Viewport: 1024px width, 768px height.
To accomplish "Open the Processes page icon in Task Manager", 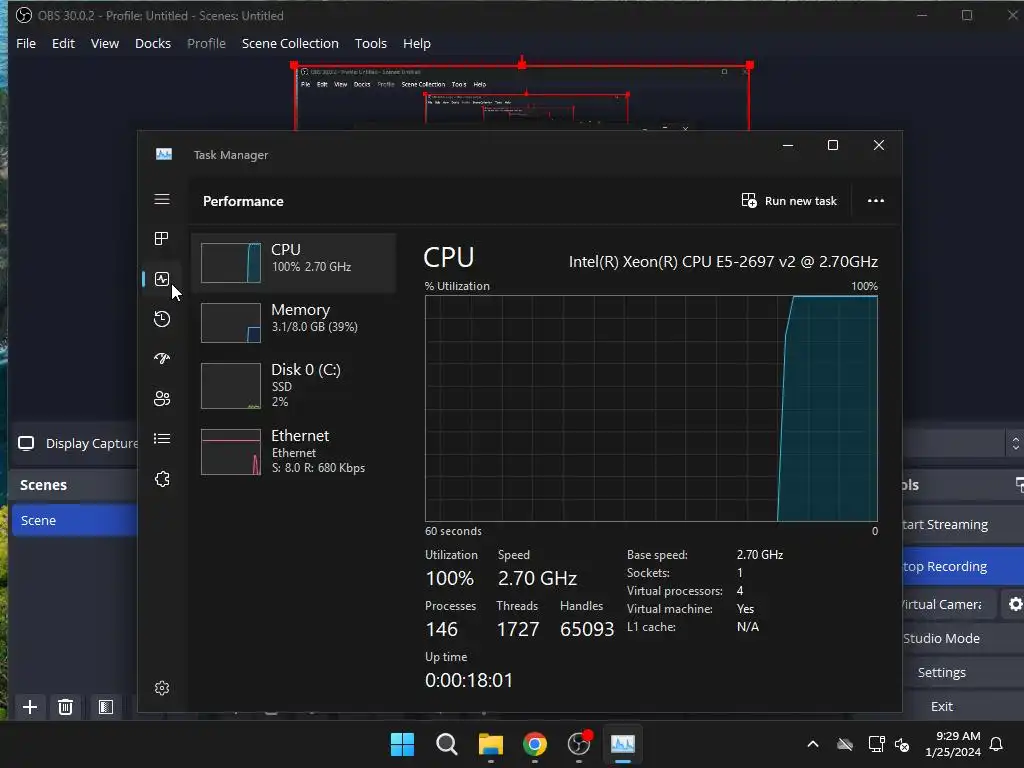I will click(x=162, y=238).
